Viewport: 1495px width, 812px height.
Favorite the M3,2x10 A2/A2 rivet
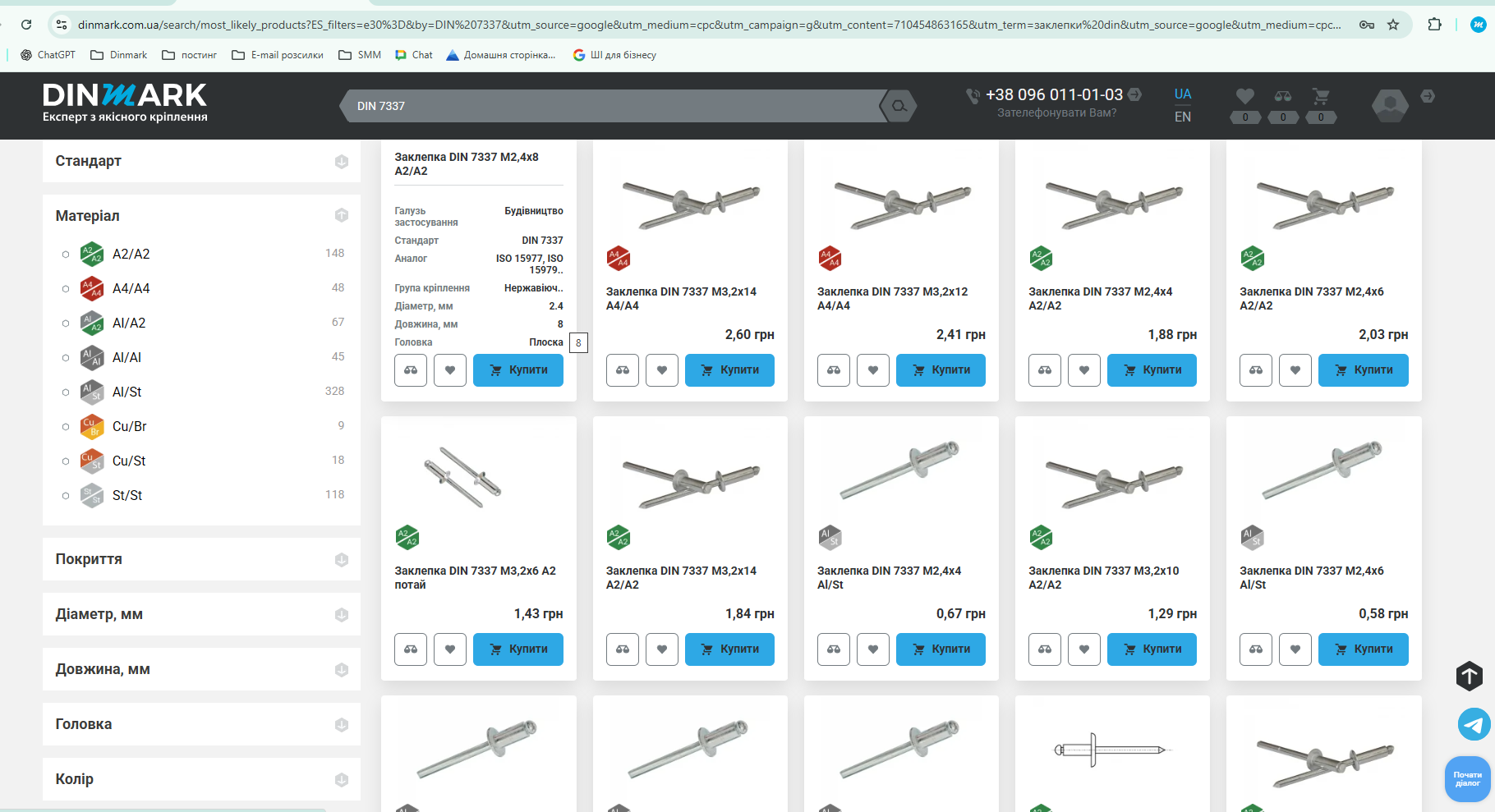pyautogui.click(x=1084, y=649)
